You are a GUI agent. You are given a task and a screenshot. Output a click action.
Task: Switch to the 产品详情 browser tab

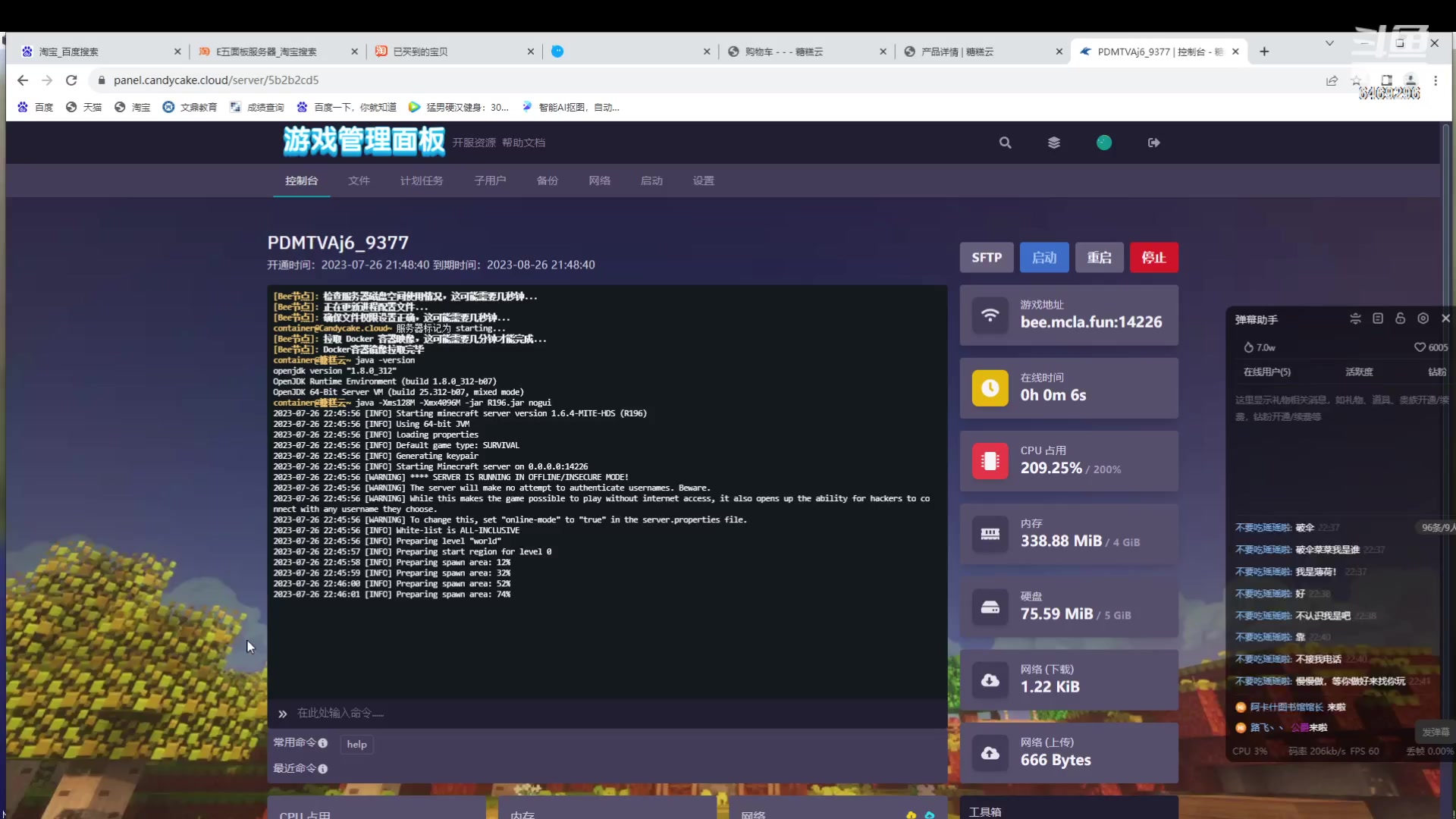click(x=982, y=52)
